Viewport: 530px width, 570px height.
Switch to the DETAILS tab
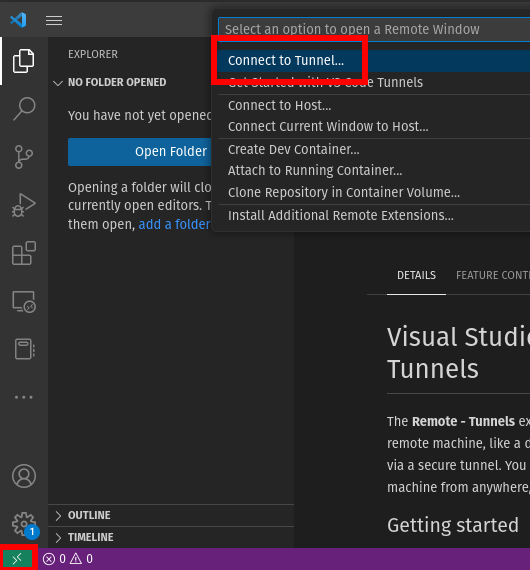[x=416, y=276]
